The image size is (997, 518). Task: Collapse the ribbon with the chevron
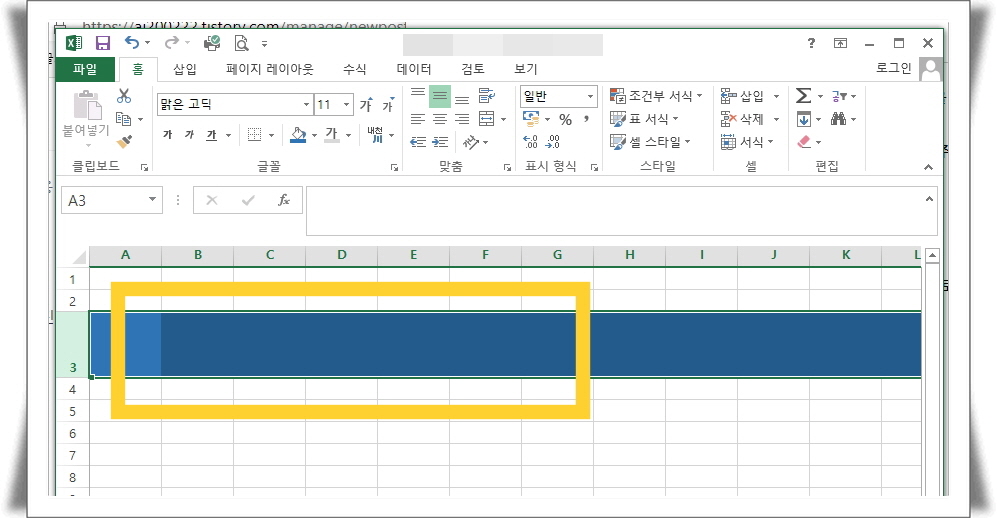point(928,167)
